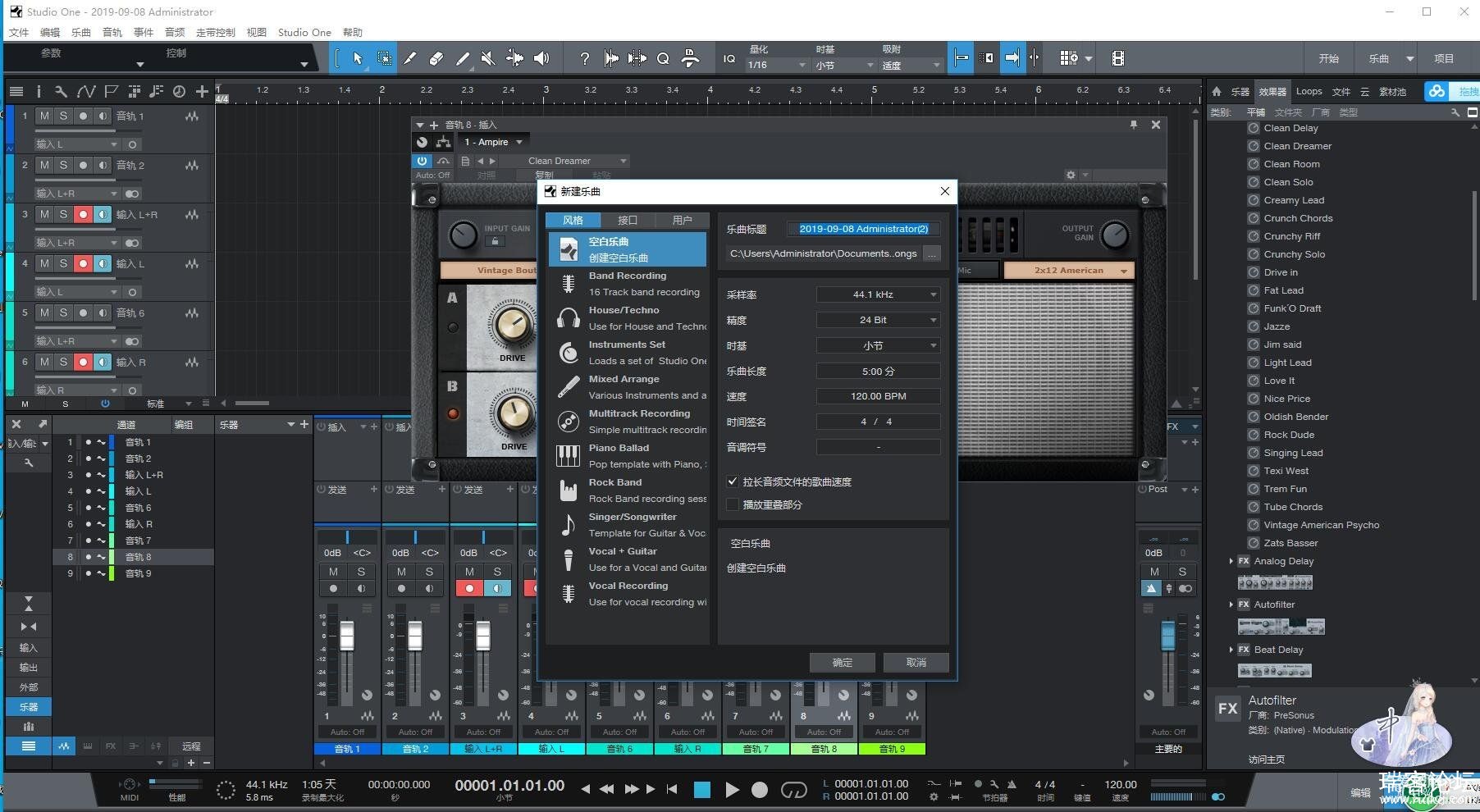Pick the Eraser tool
The width and height of the screenshot is (1480, 812).
pos(436,58)
